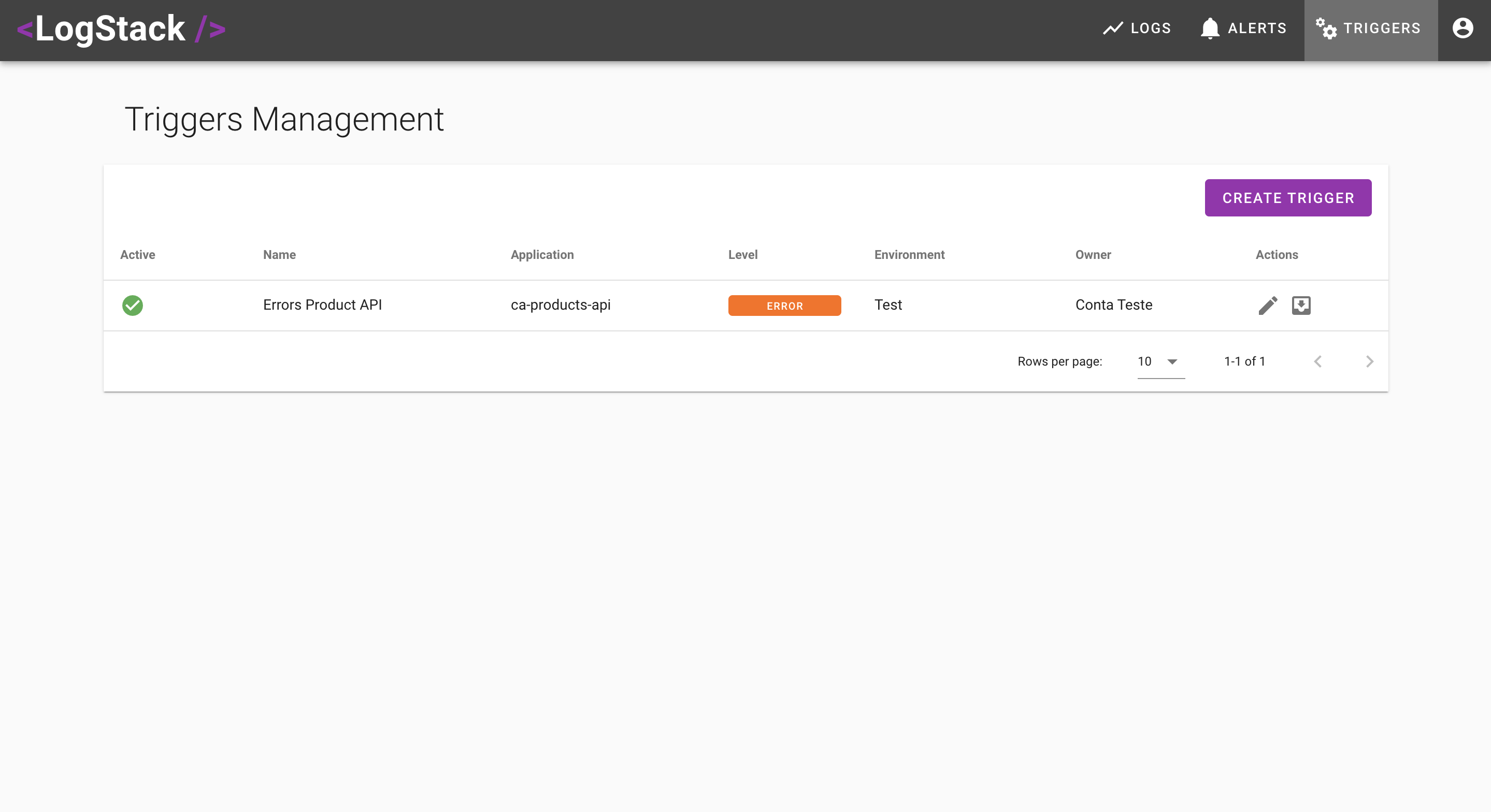
Task: Click the Level column header
Action: 742,255
